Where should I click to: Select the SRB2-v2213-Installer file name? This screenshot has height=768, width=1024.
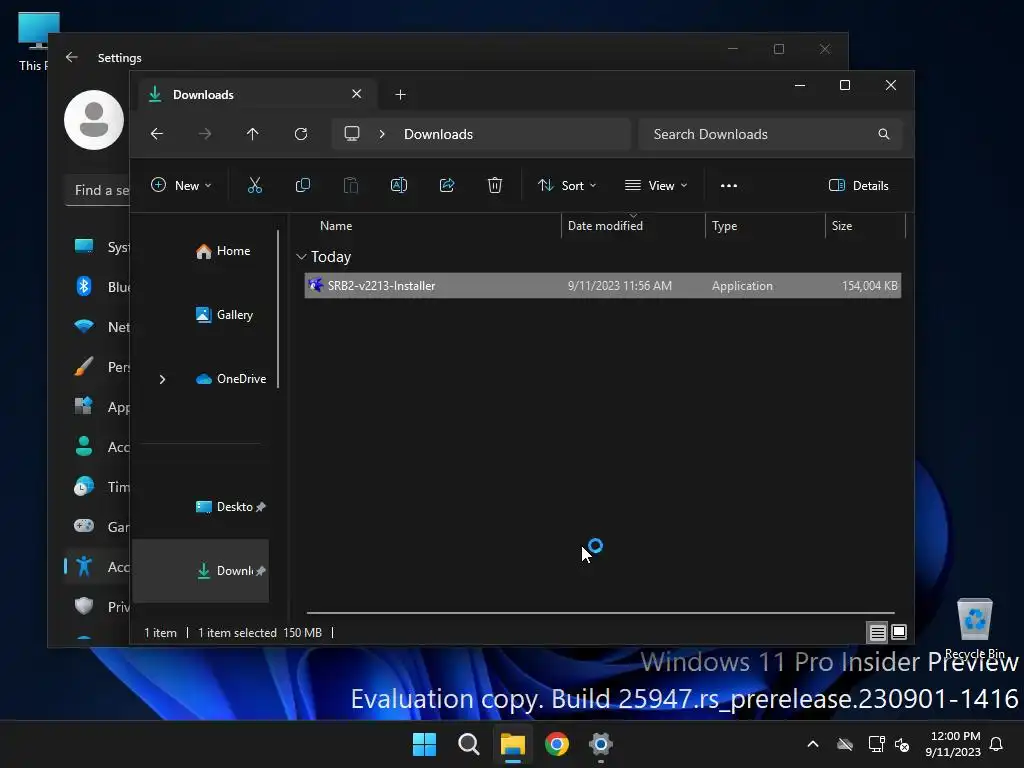(x=381, y=285)
